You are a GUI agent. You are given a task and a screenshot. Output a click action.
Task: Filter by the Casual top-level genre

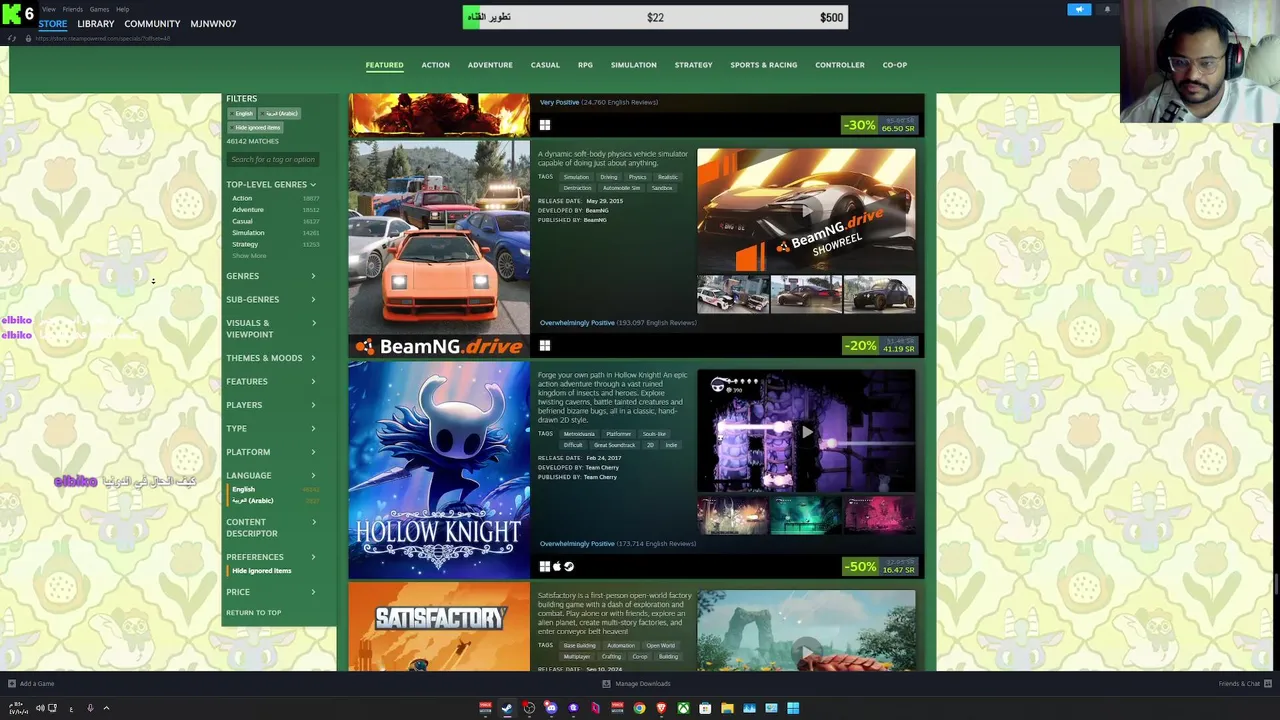(x=242, y=221)
